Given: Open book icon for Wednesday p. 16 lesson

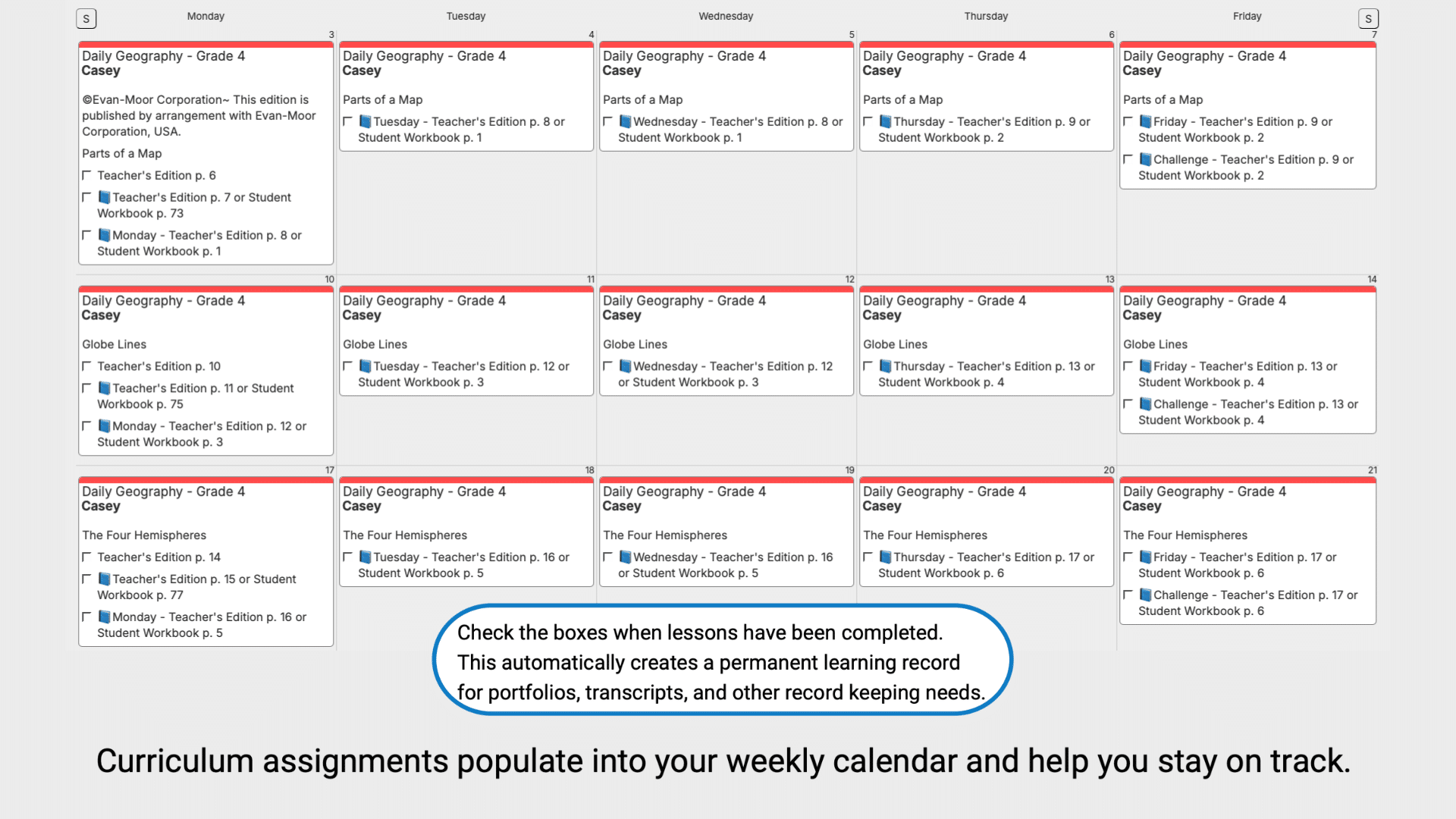Looking at the screenshot, I should [x=625, y=557].
